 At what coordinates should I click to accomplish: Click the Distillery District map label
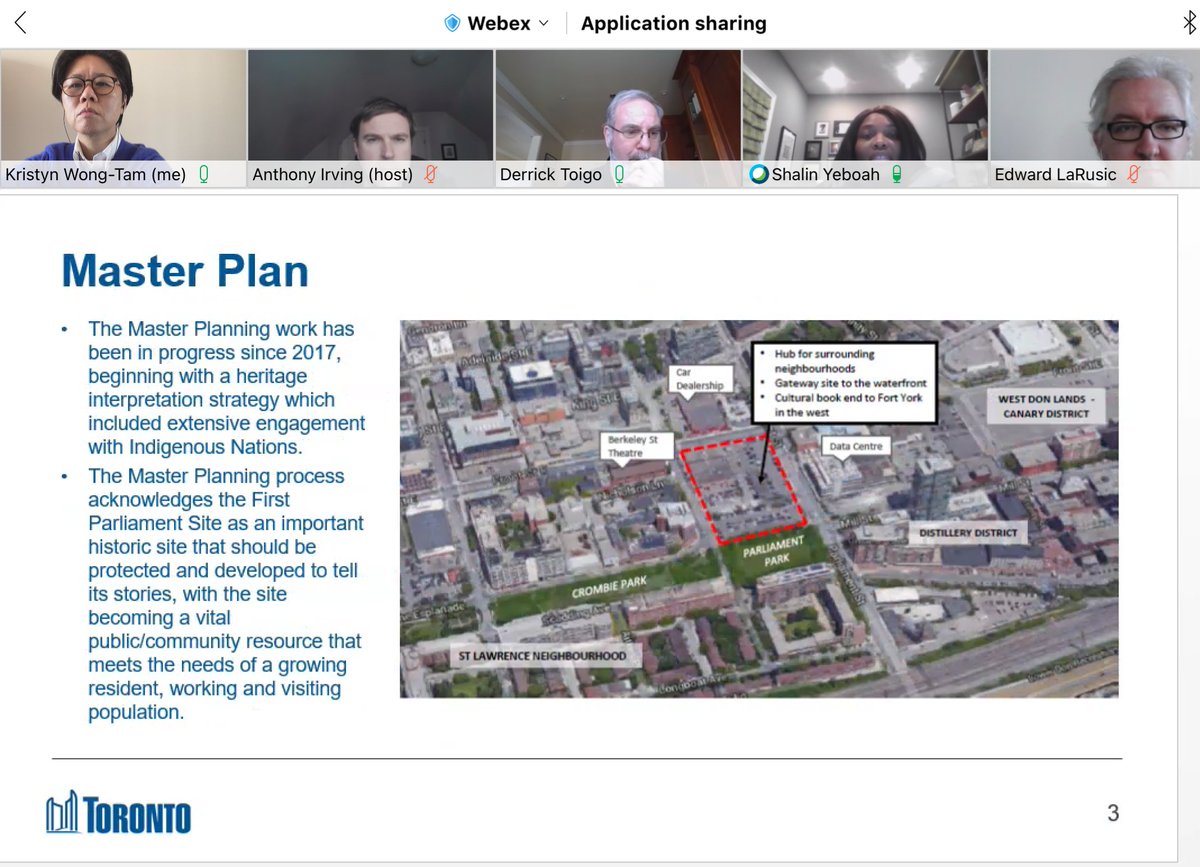click(x=968, y=533)
